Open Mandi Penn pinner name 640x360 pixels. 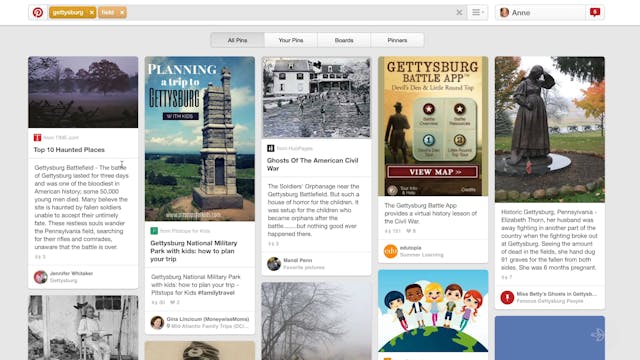click(298, 260)
